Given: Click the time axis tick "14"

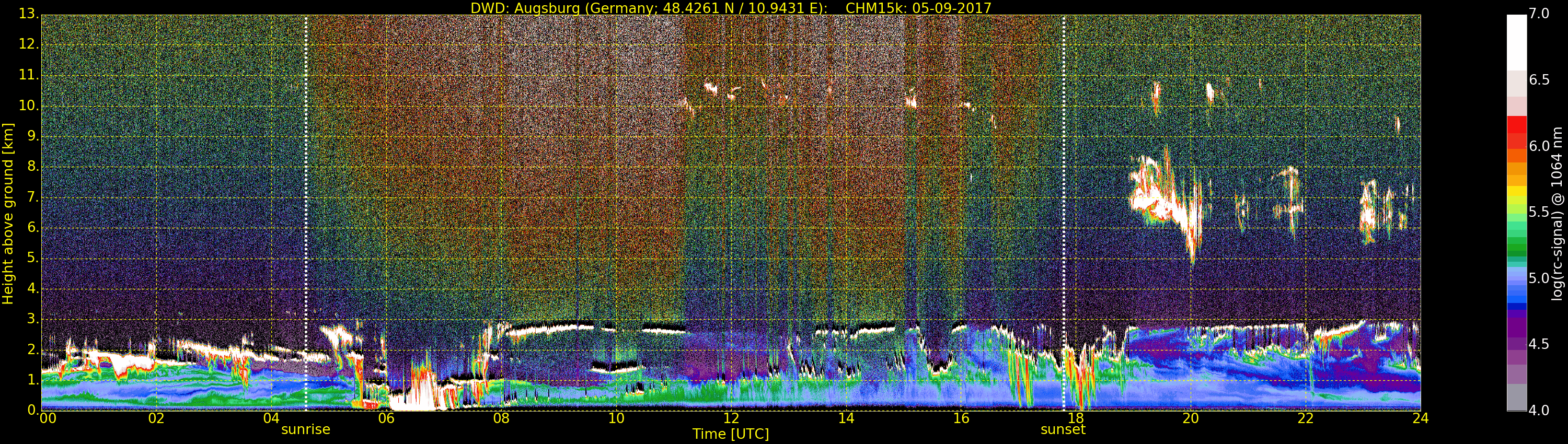Looking at the screenshot, I should (x=846, y=418).
